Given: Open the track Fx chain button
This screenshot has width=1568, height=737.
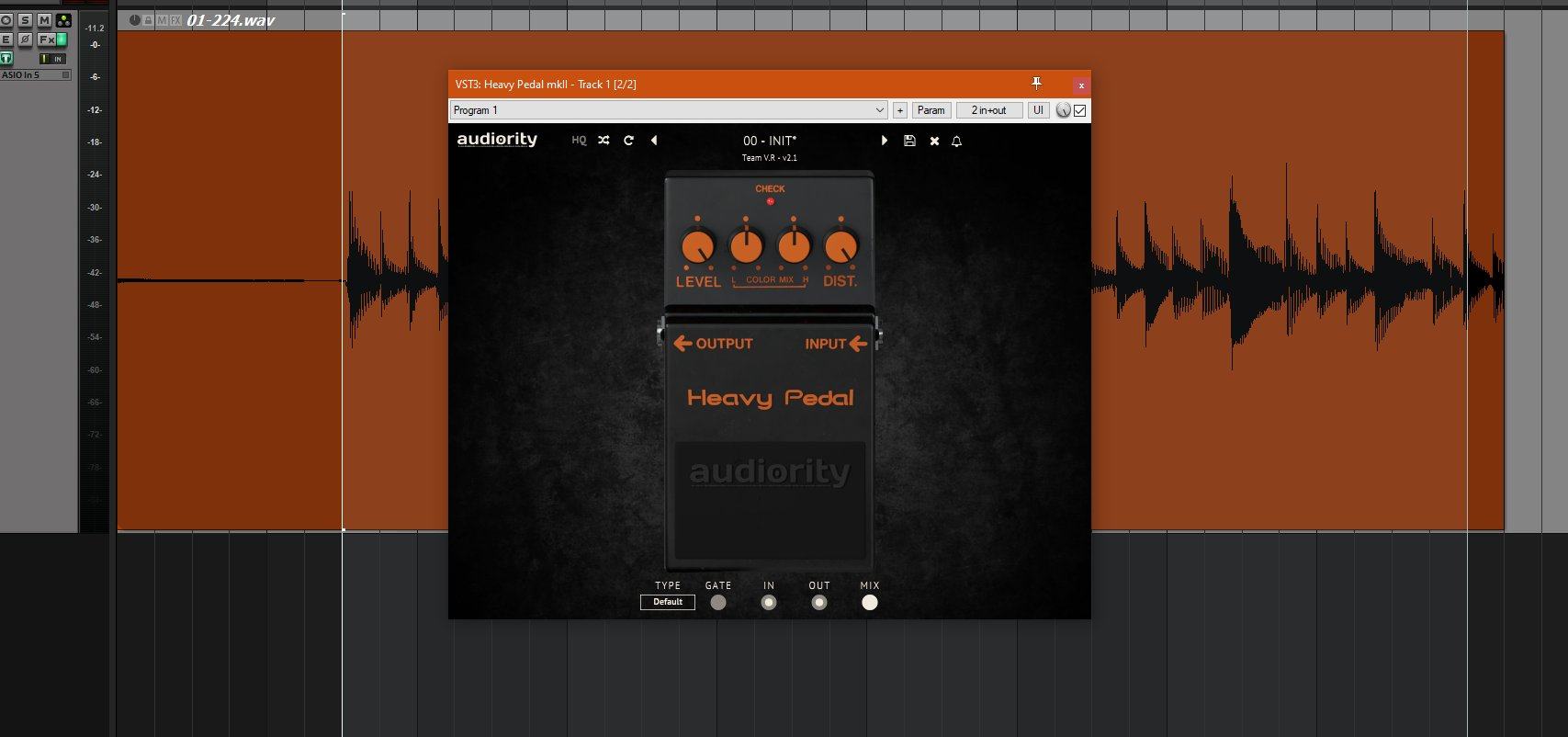Looking at the screenshot, I should 46,40.
